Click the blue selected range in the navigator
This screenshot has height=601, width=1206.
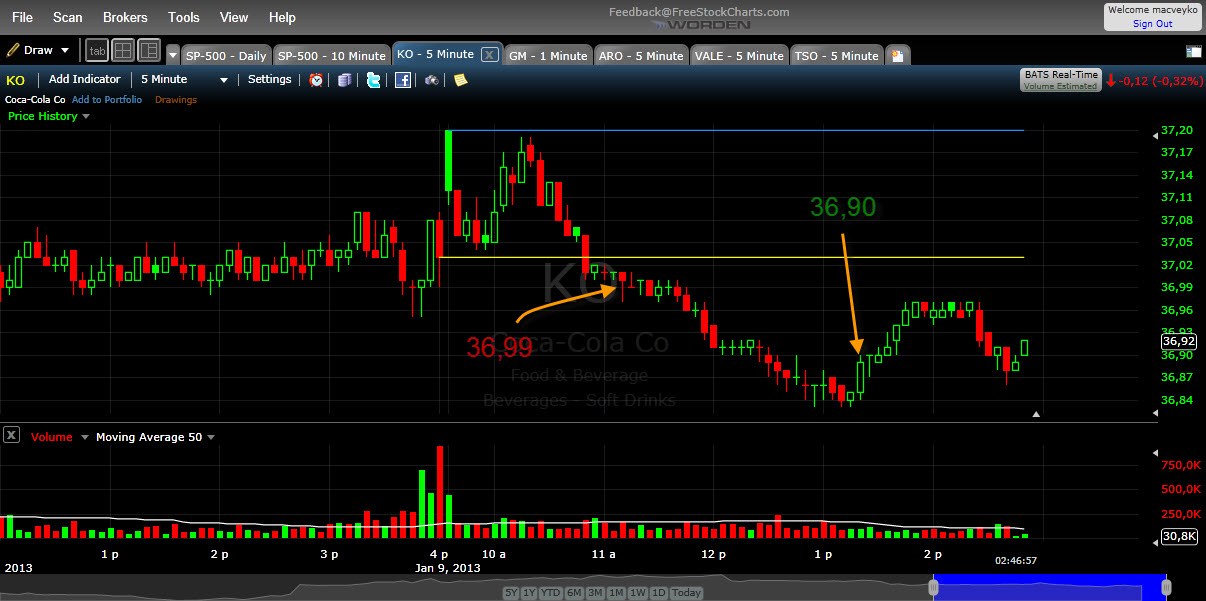pyautogui.click(x=1050, y=588)
